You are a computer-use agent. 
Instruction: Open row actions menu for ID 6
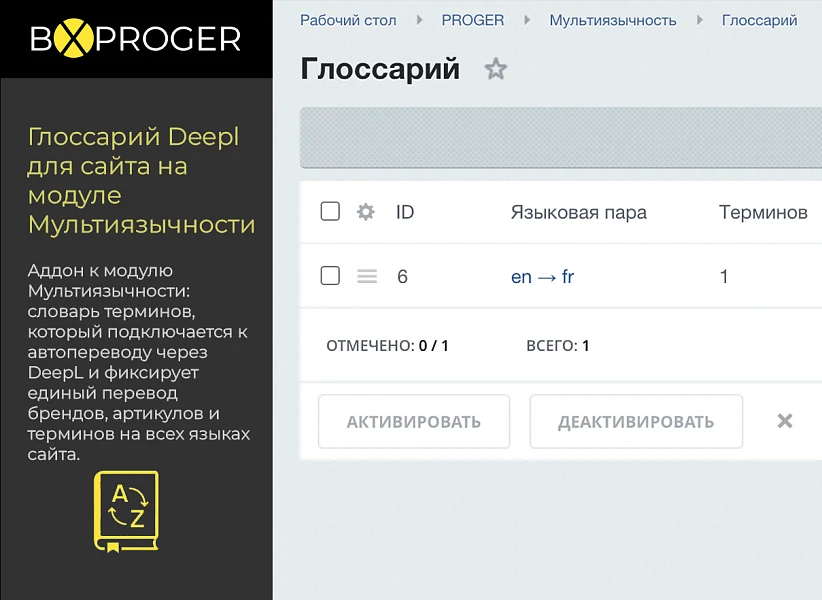coord(367,276)
